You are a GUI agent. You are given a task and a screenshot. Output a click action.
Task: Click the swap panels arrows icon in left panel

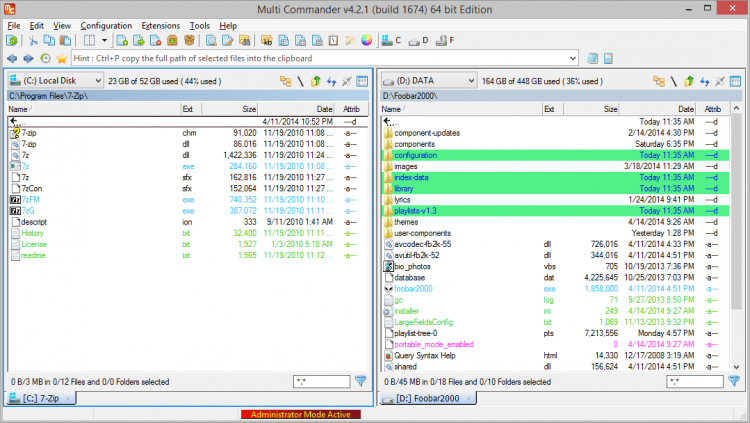(331, 81)
